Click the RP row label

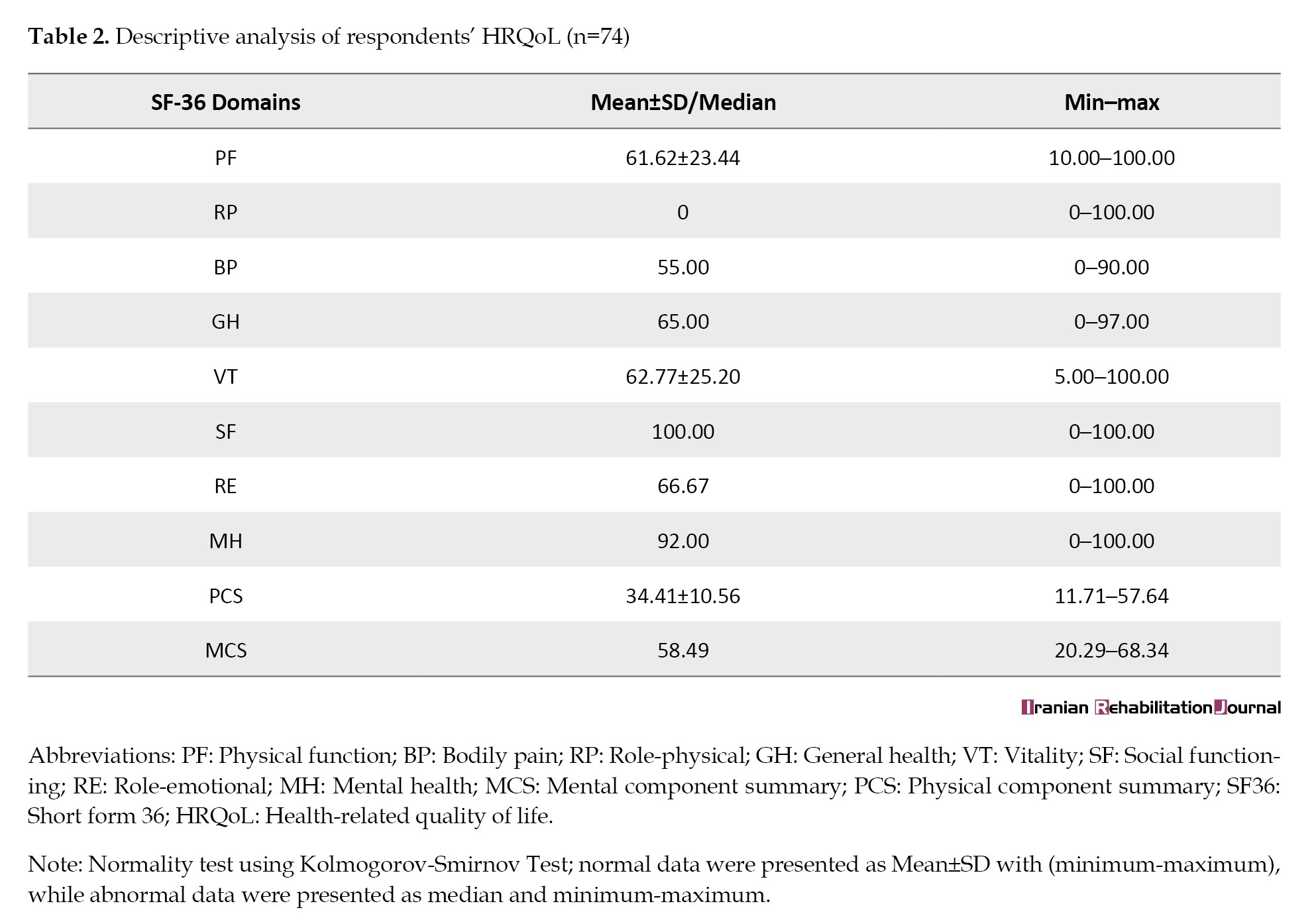point(225,212)
